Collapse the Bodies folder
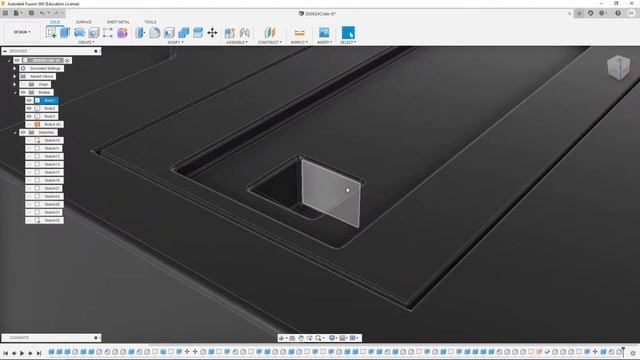Screen dimensions: 640x360 pyautogui.click(x=15, y=93)
